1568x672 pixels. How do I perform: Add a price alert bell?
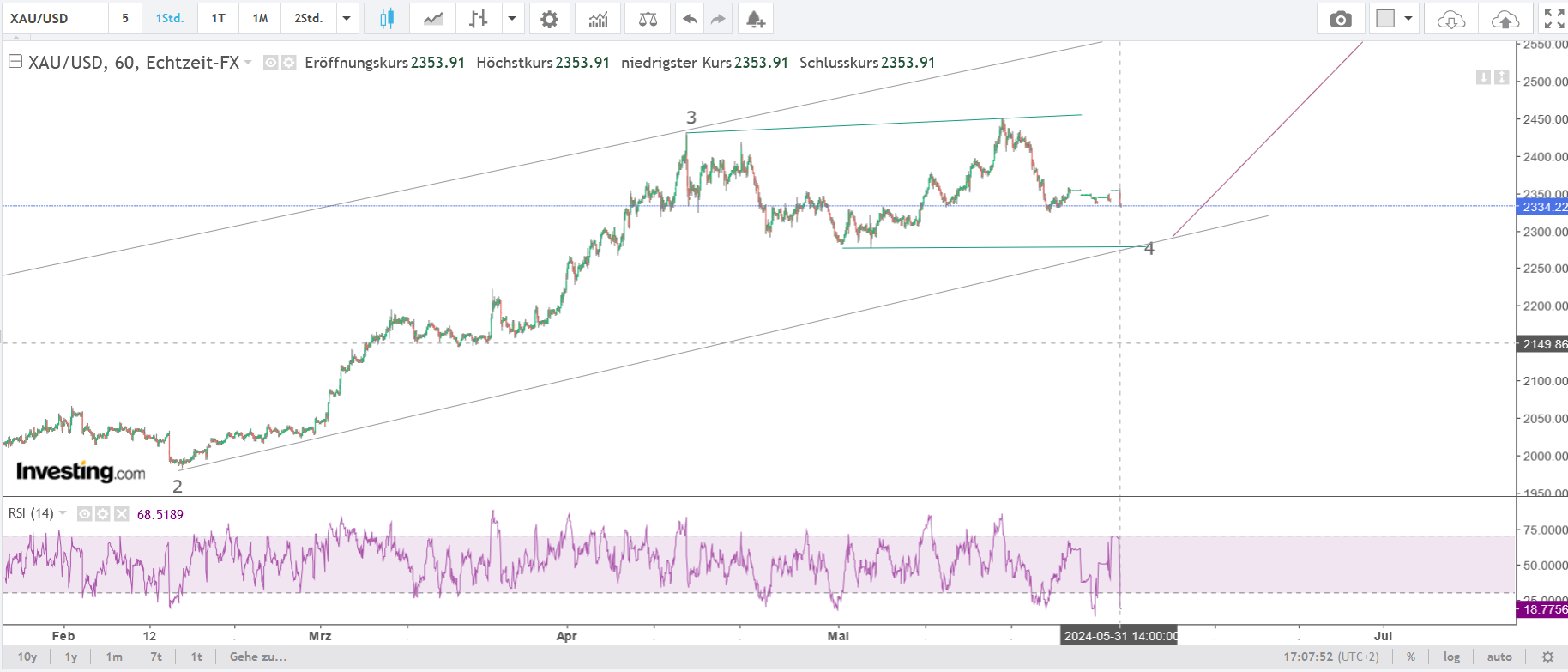[x=755, y=18]
